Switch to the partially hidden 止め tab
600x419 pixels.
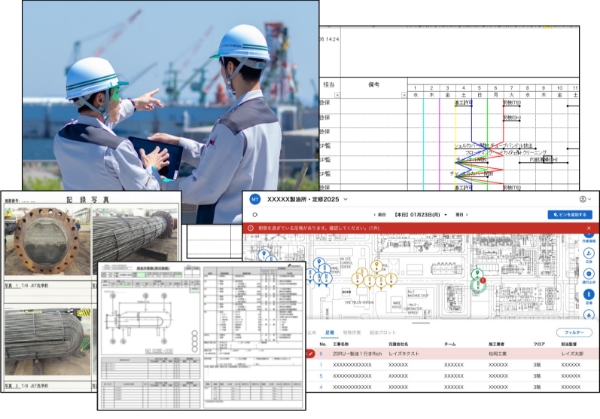(312, 333)
